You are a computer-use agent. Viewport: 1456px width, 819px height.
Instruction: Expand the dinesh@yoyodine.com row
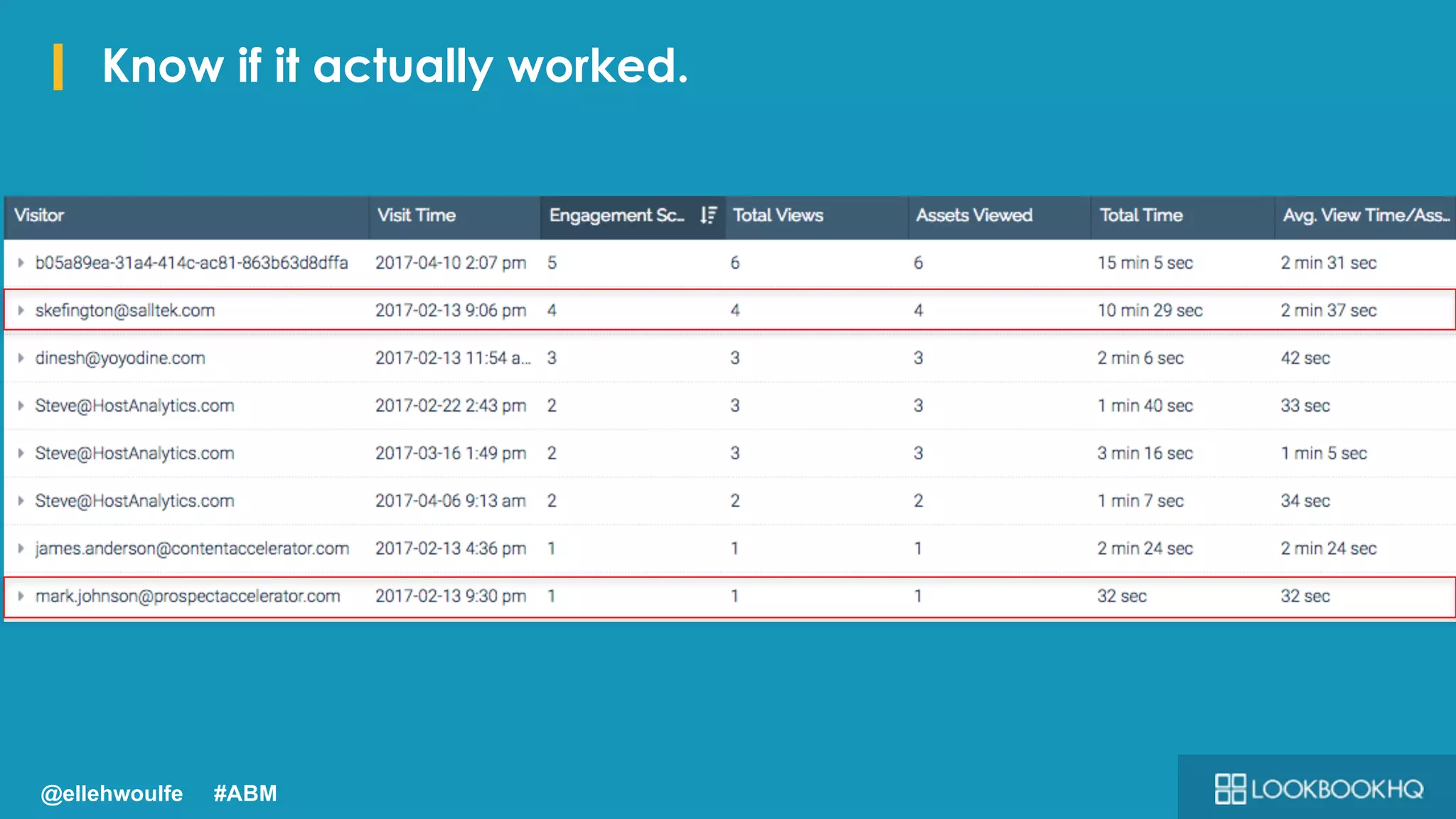[21, 358]
